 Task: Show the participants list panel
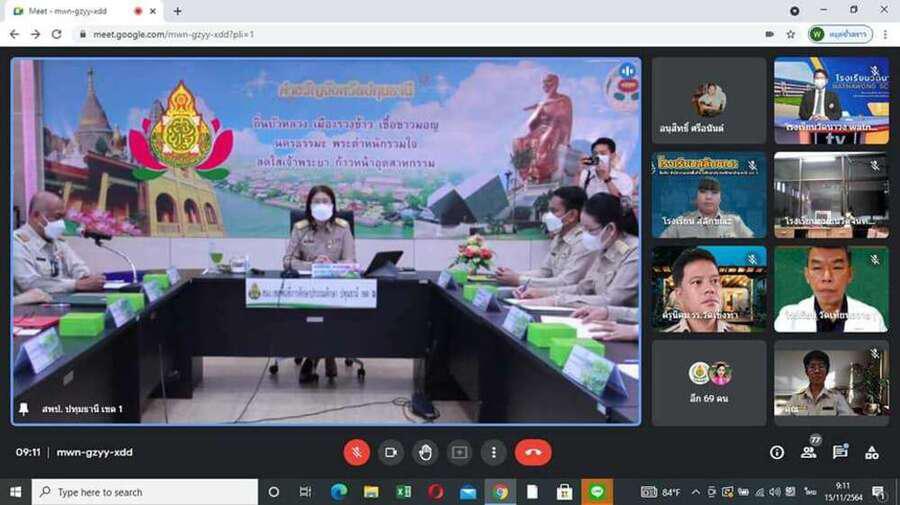pyautogui.click(x=808, y=452)
